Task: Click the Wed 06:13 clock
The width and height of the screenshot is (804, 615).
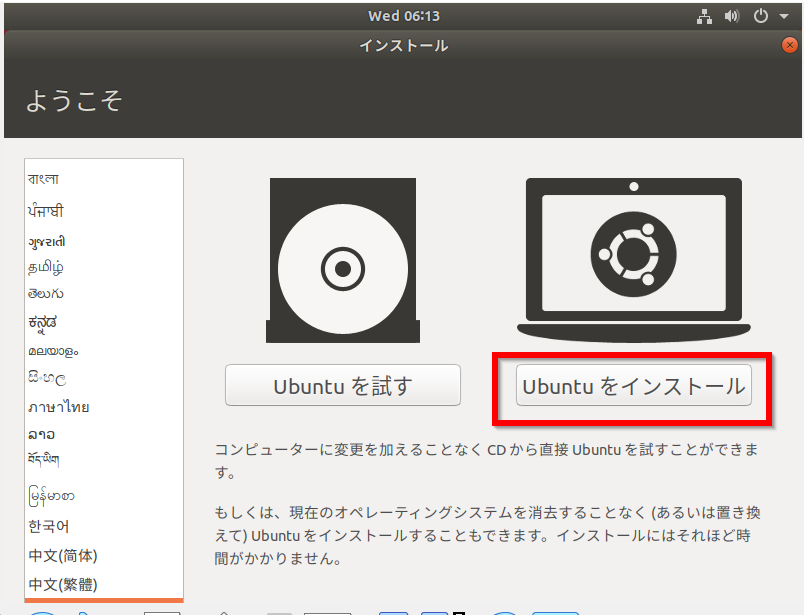Action: tap(404, 16)
